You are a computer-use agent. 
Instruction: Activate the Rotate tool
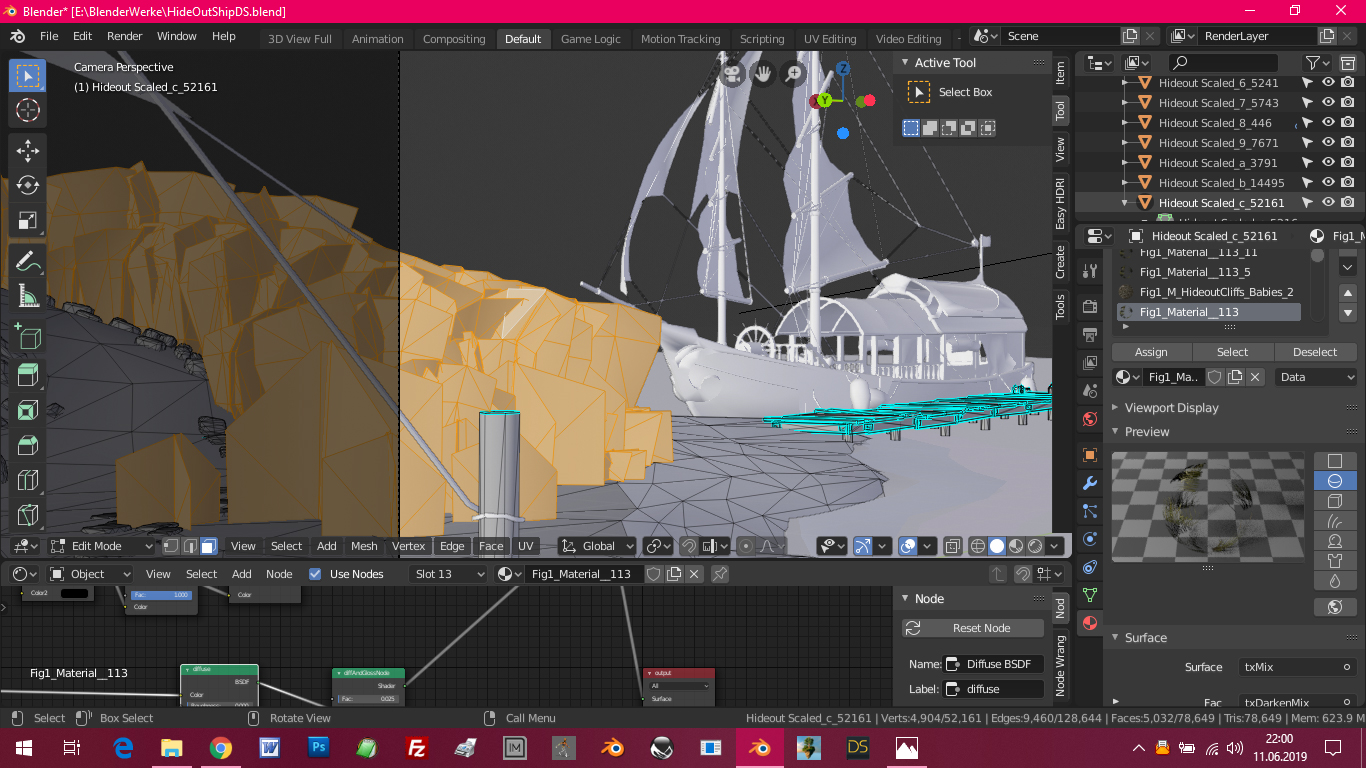coord(27,185)
